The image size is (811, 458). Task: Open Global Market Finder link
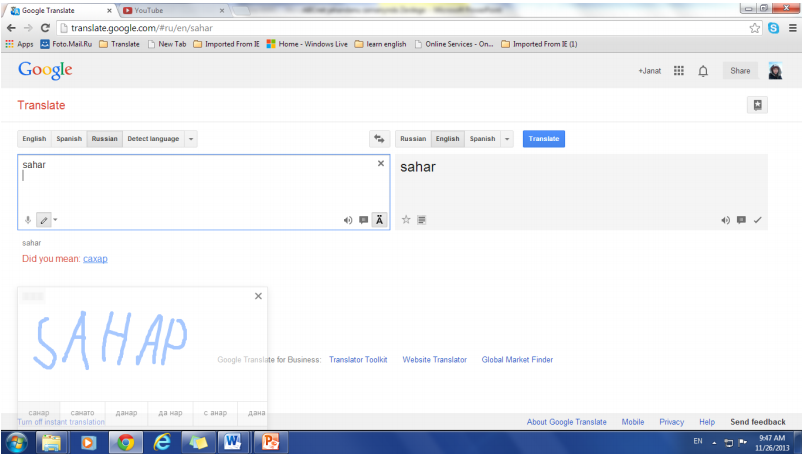[x=517, y=359]
